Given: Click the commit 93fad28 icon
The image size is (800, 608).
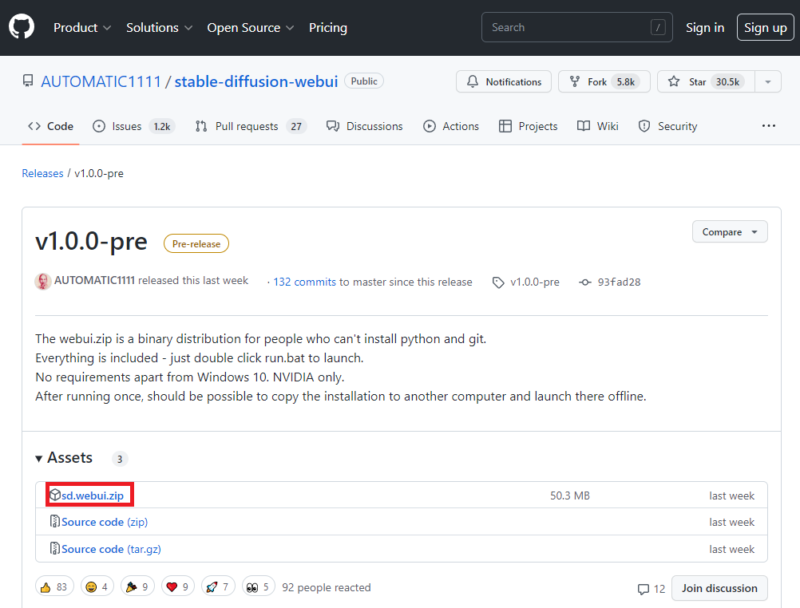Looking at the screenshot, I should (585, 282).
